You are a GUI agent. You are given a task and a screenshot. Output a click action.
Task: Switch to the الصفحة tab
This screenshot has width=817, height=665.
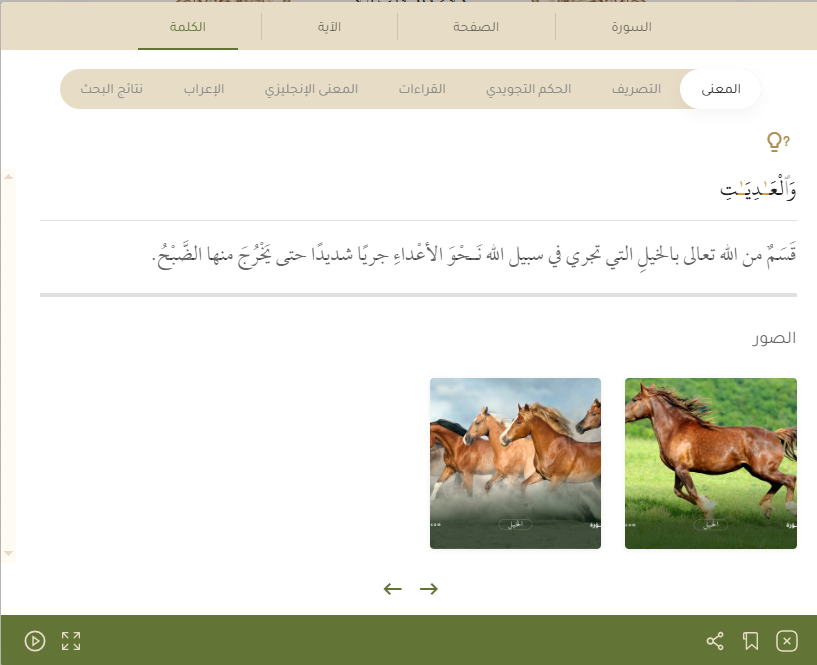(476, 27)
